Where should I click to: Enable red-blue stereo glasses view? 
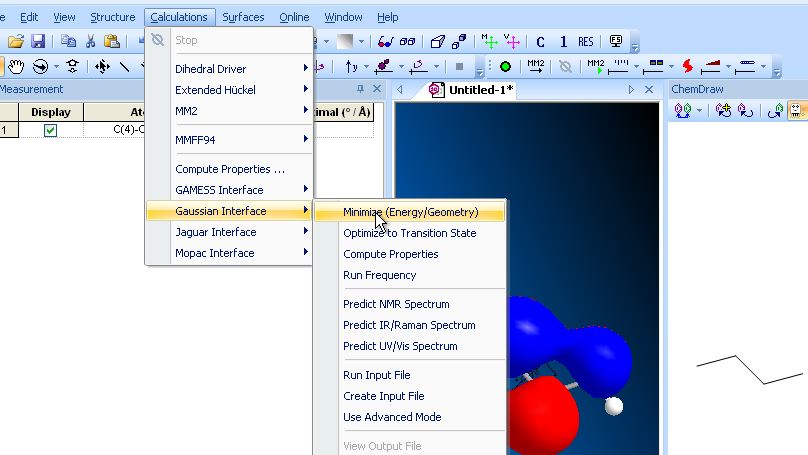(x=385, y=41)
